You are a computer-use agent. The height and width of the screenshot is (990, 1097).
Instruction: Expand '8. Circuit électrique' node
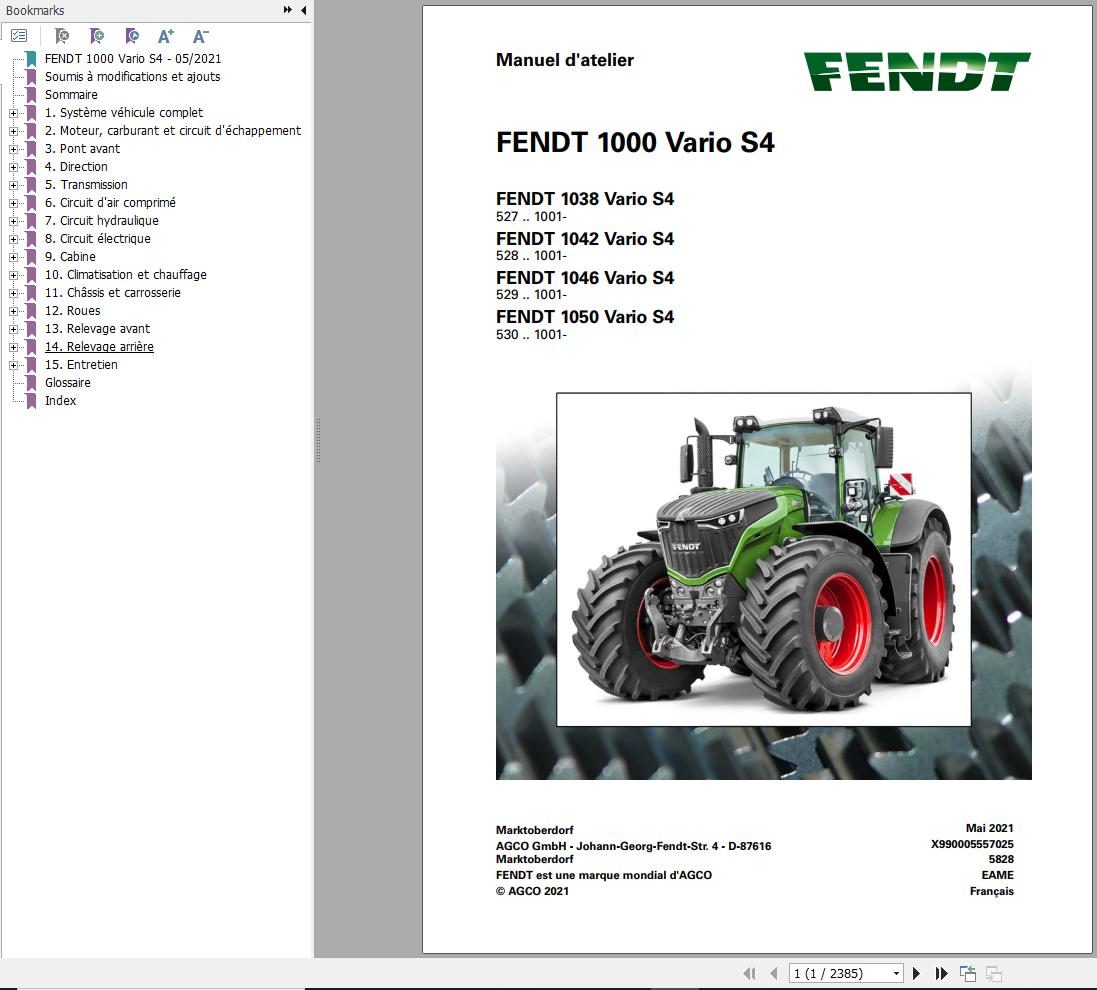point(13,239)
